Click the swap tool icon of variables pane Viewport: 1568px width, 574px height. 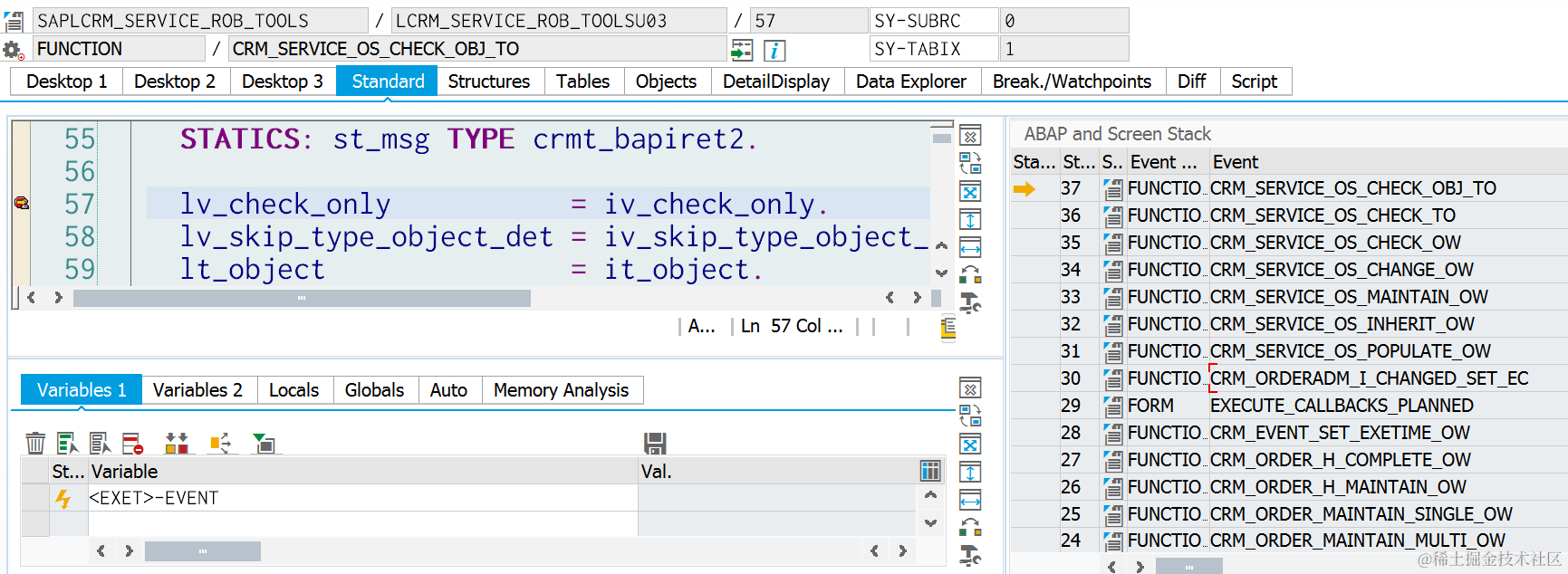coord(970,526)
